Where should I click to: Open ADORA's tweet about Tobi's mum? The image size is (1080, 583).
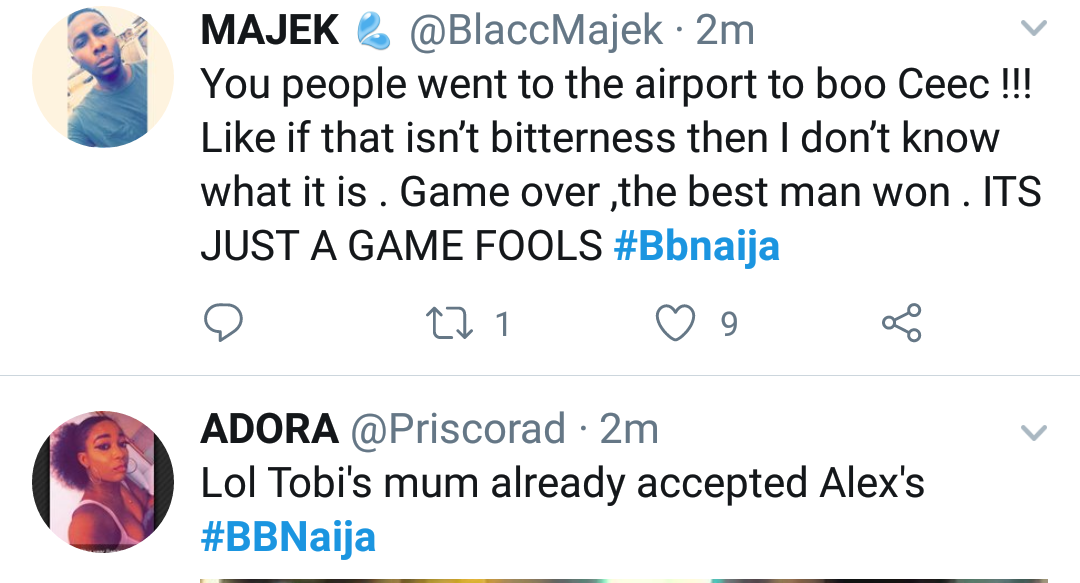tap(562, 484)
